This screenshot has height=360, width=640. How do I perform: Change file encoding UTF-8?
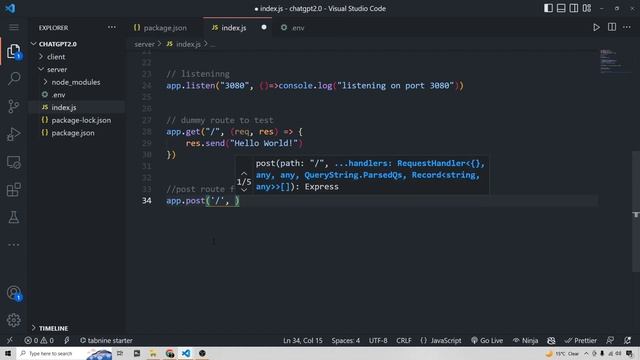pyautogui.click(x=378, y=340)
